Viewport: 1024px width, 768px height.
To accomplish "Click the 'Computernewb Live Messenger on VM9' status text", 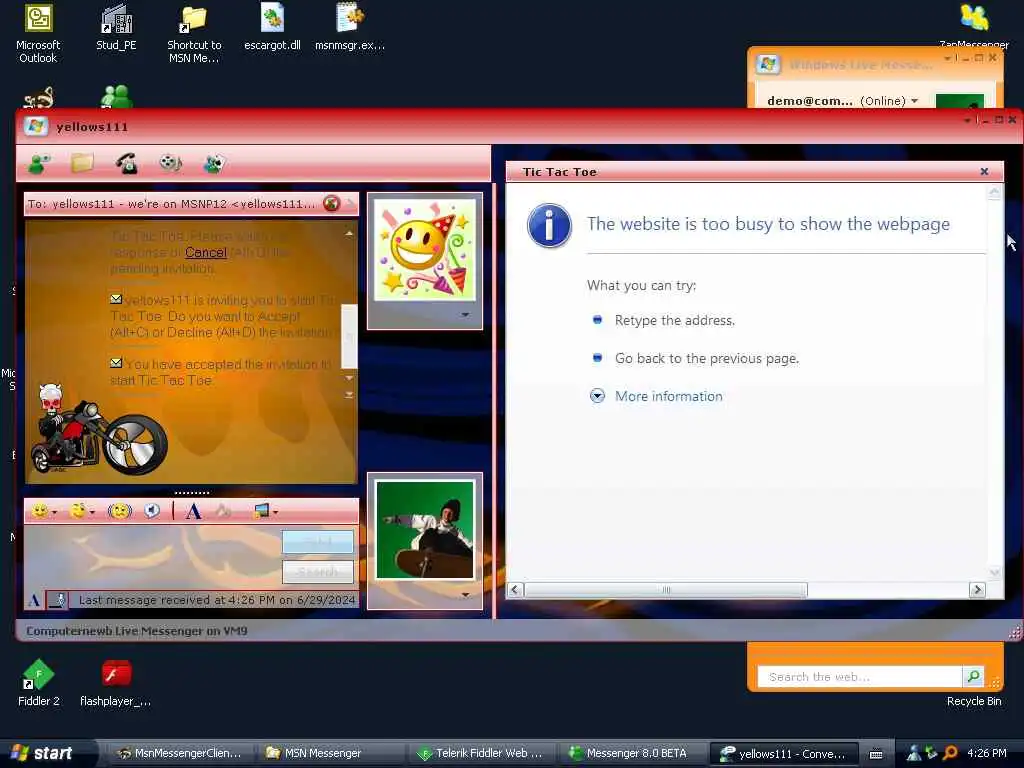I will [x=136, y=631].
